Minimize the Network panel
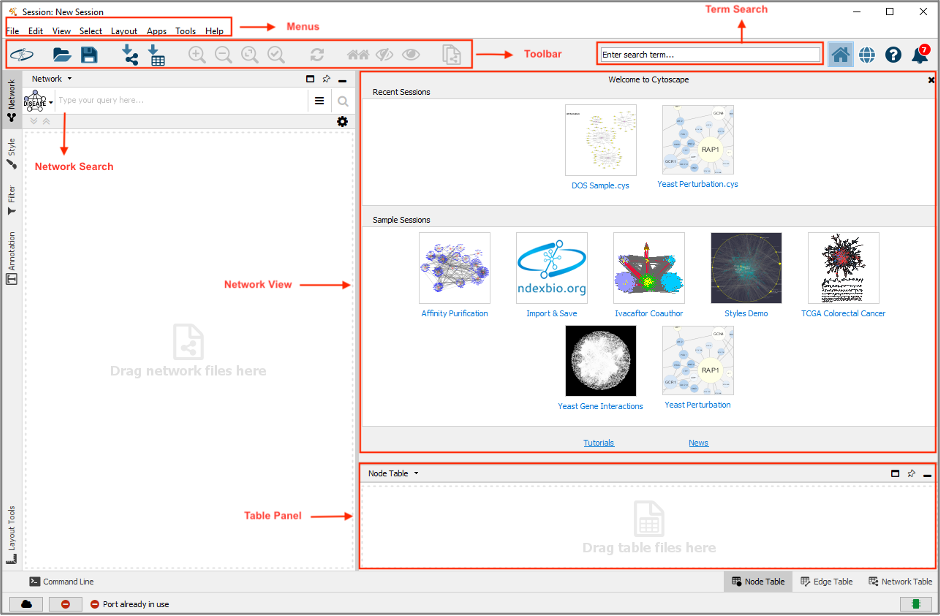 pyautogui.click(x=342, y=80)
